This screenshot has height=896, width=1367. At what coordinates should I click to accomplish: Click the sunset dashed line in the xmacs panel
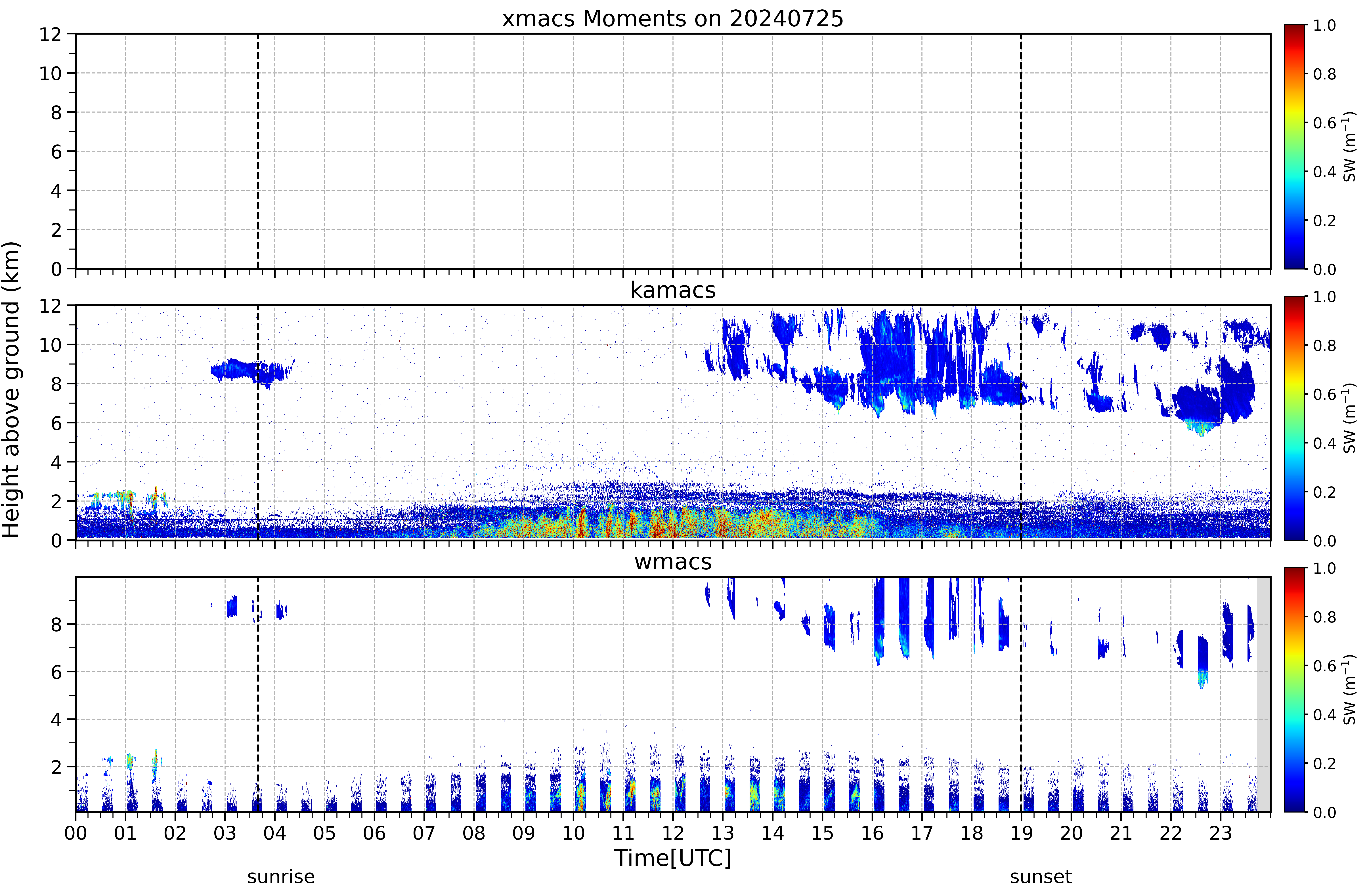1021,151
